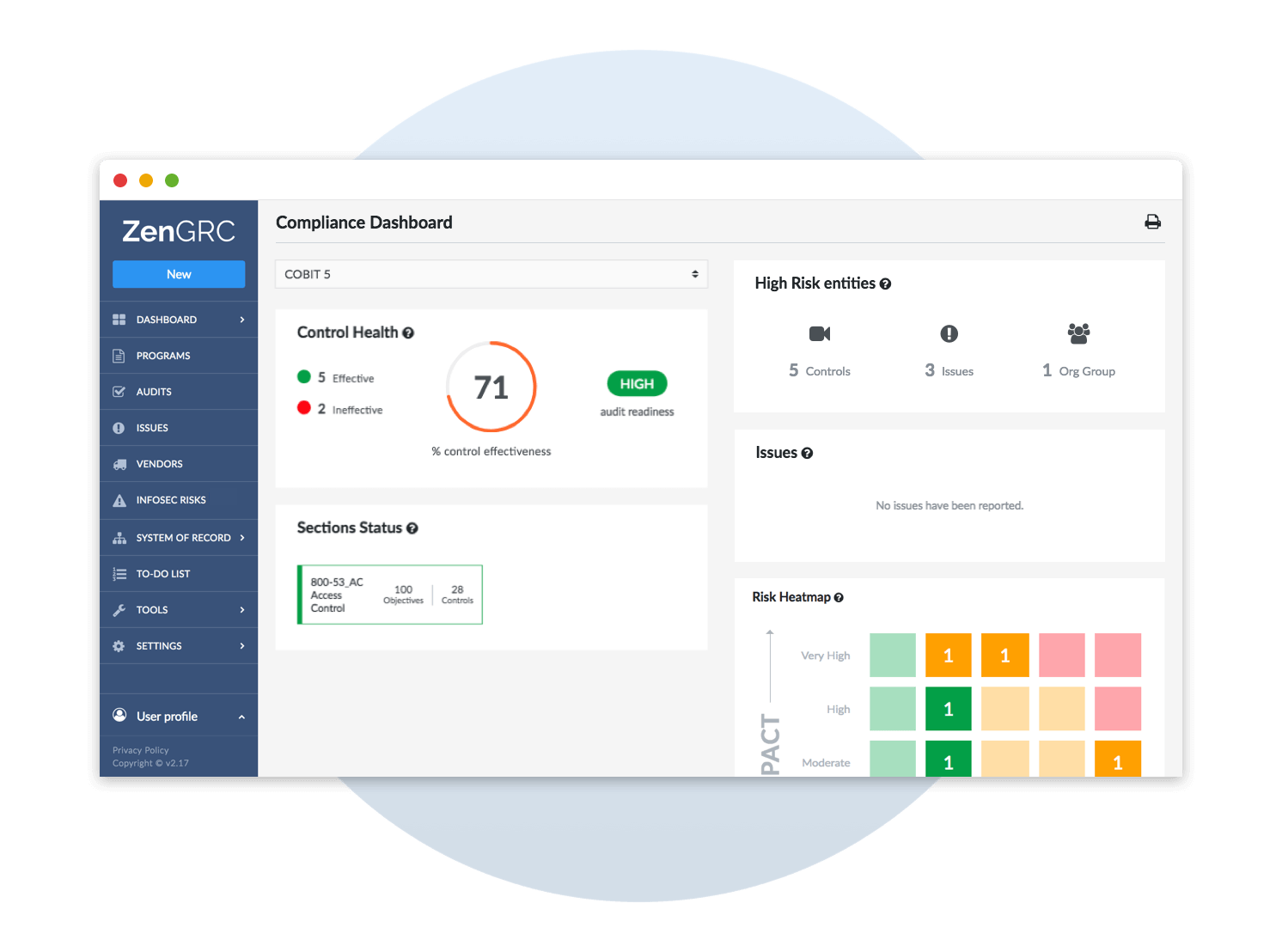Click the Programs document icon
This screenshot has height=952, width=1282.
pyautogui.click(x=119, y=356)
